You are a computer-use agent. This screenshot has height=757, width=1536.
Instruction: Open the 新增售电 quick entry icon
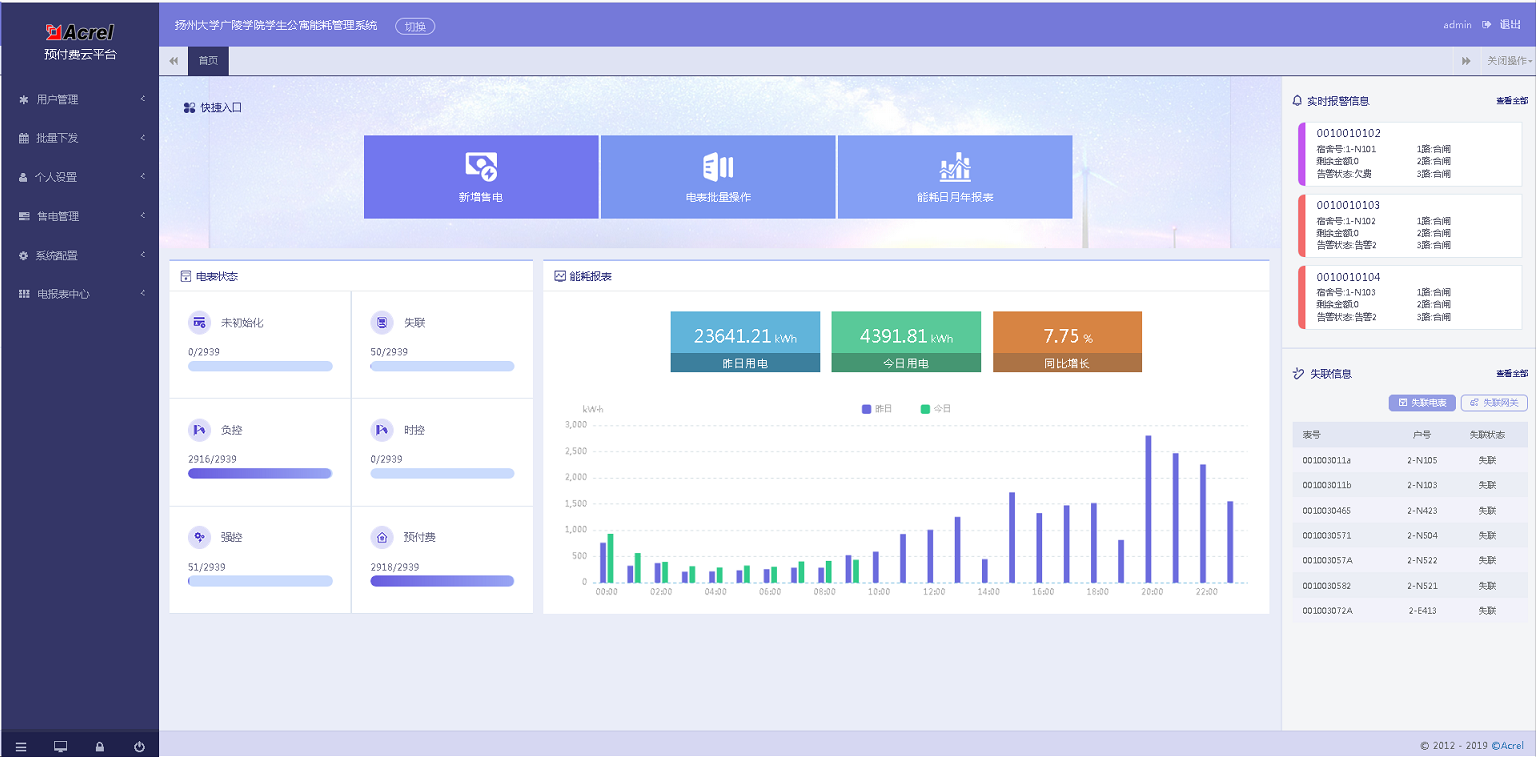481,167
